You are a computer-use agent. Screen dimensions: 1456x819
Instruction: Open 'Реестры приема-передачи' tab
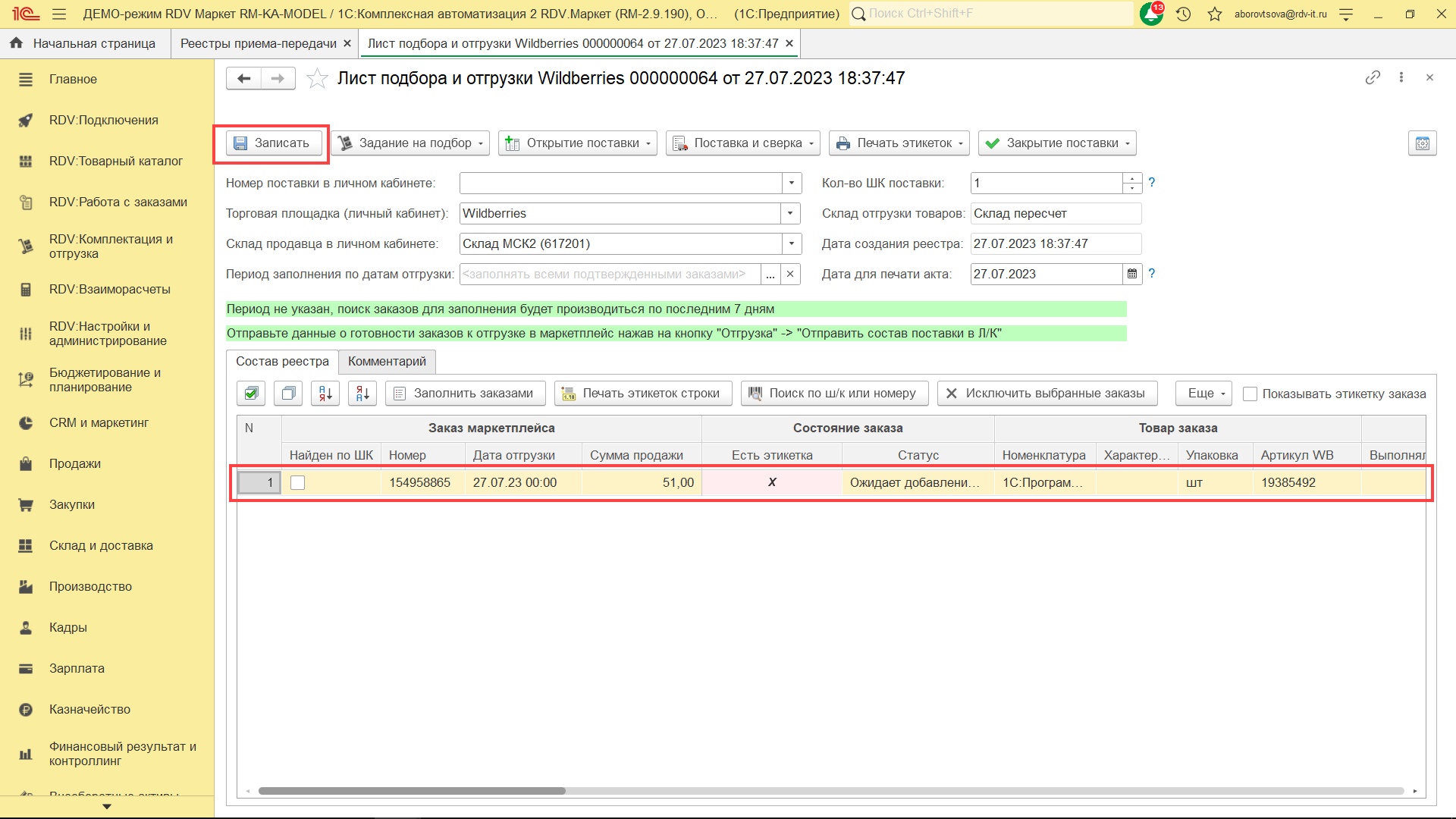click(258, 43)
